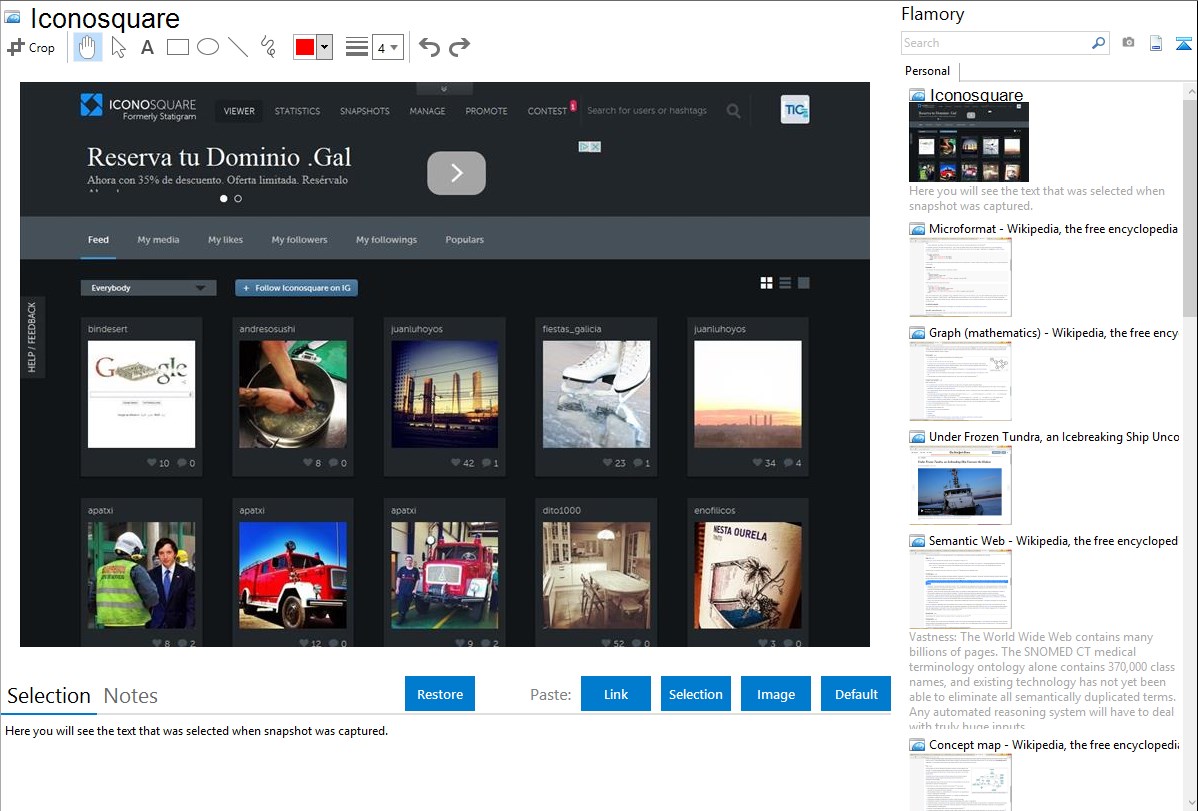1198x811 pixels.
Task: Select the Graph (mathematics) snapshot thumbnail
Action: pyautogui.click(x=960, y=381)
